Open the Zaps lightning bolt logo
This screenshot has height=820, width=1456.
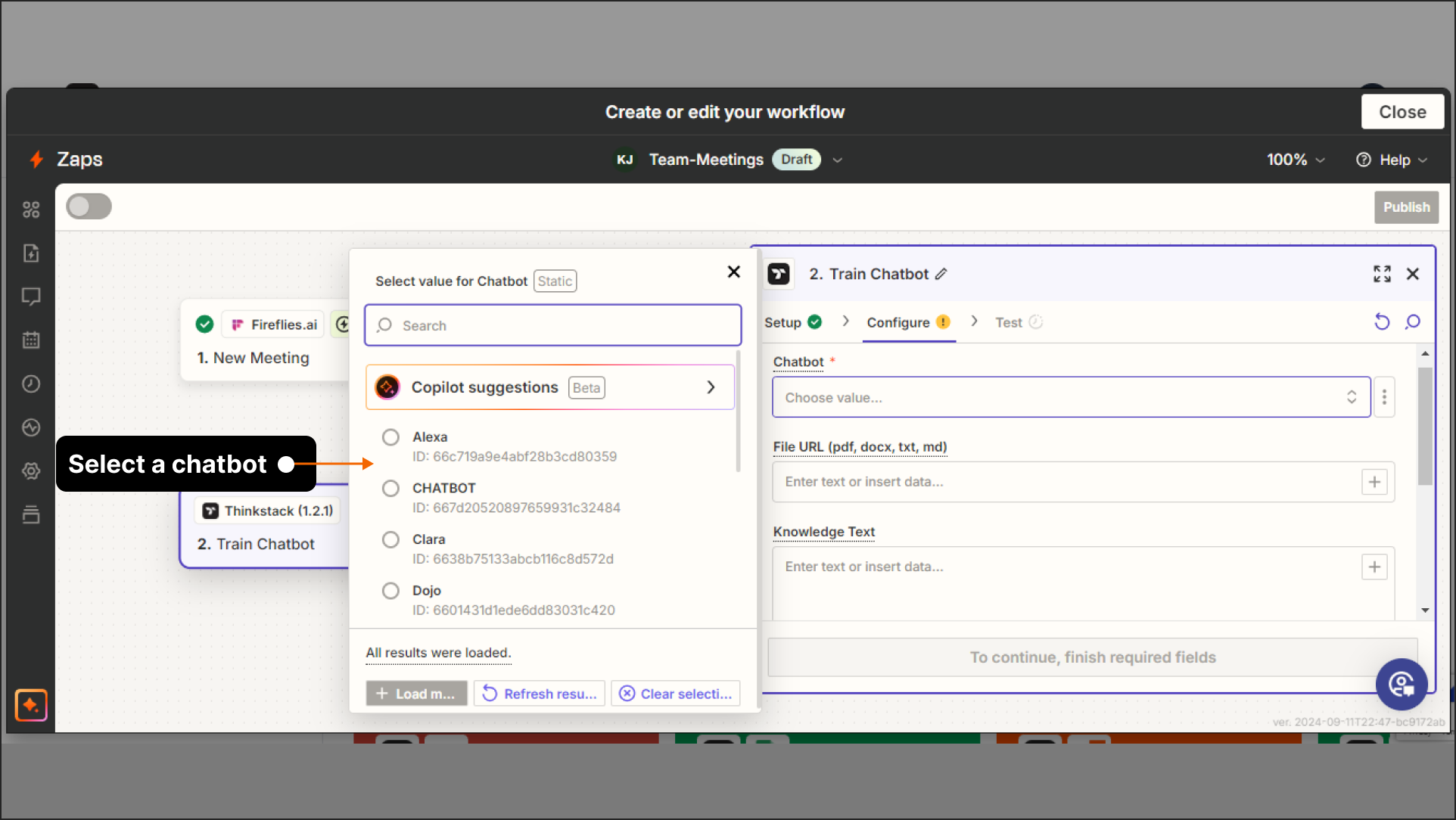click(x=36, y=159)
